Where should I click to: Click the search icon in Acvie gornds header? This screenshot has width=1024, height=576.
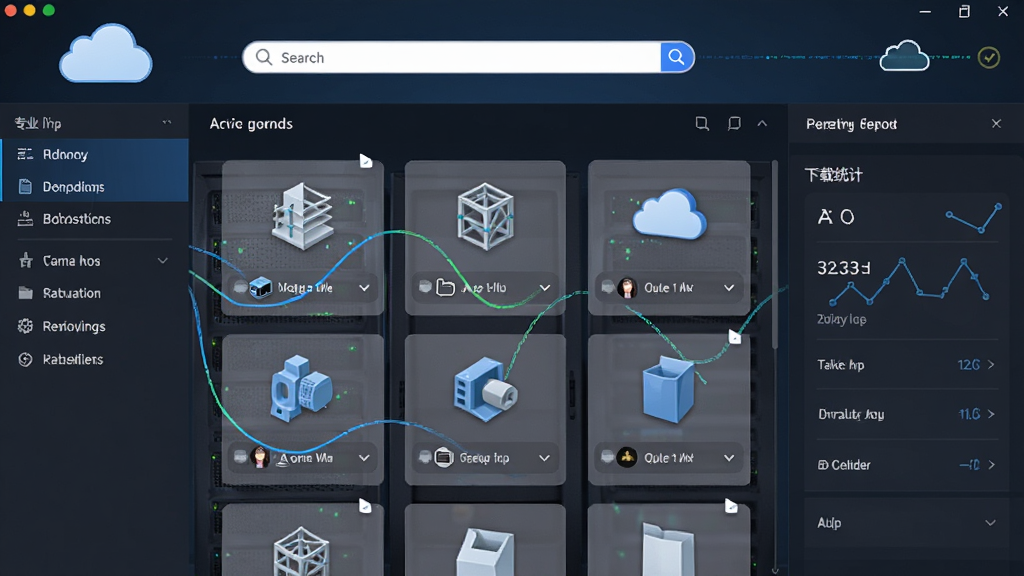(x=702, y=123)
